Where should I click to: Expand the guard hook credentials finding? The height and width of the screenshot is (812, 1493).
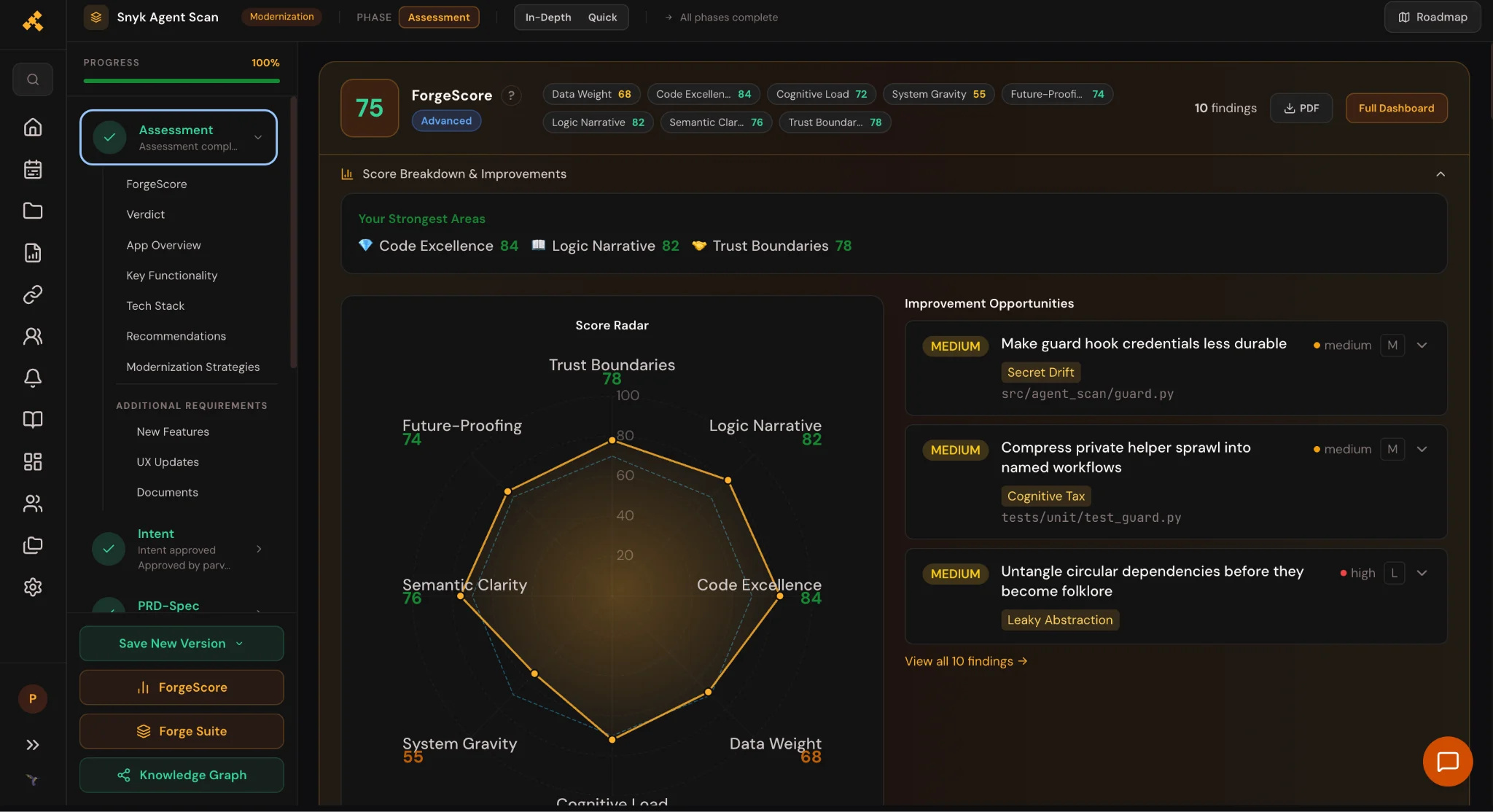pyautogui.click(x=1422, y=346)
